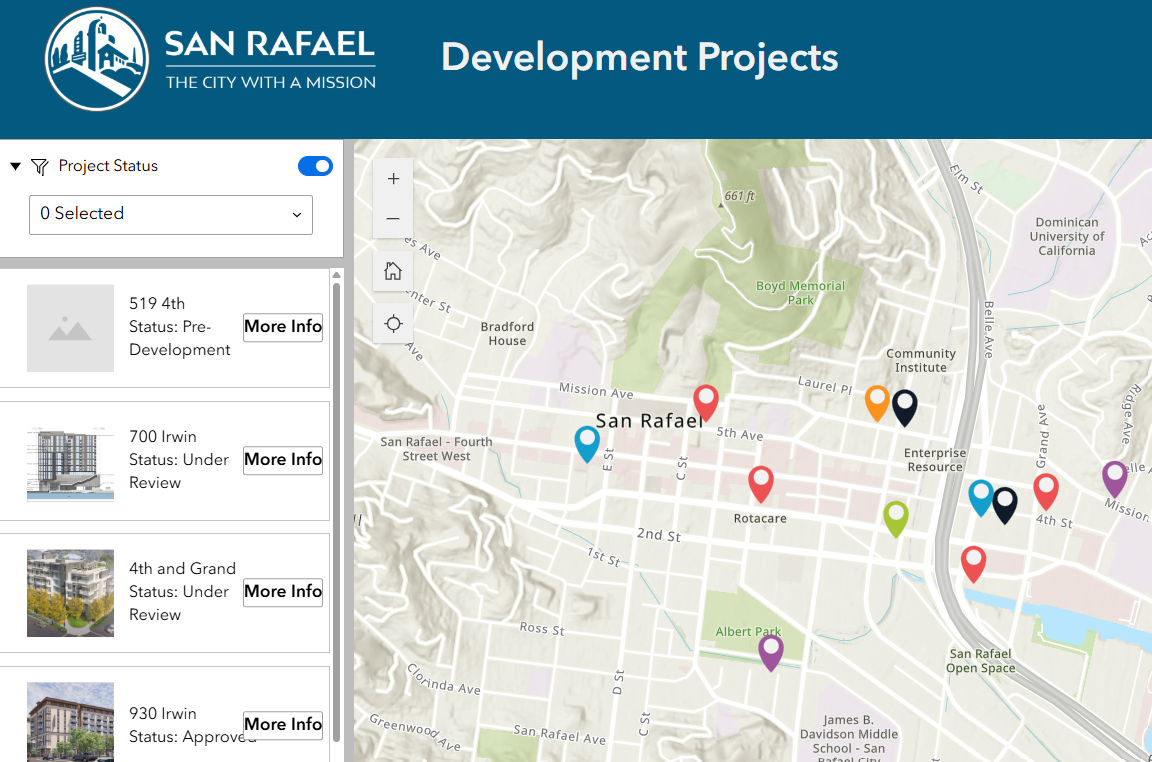Click '700 Irwin' project title
This screenshot has width=1152, height=762.
(163, 436)
